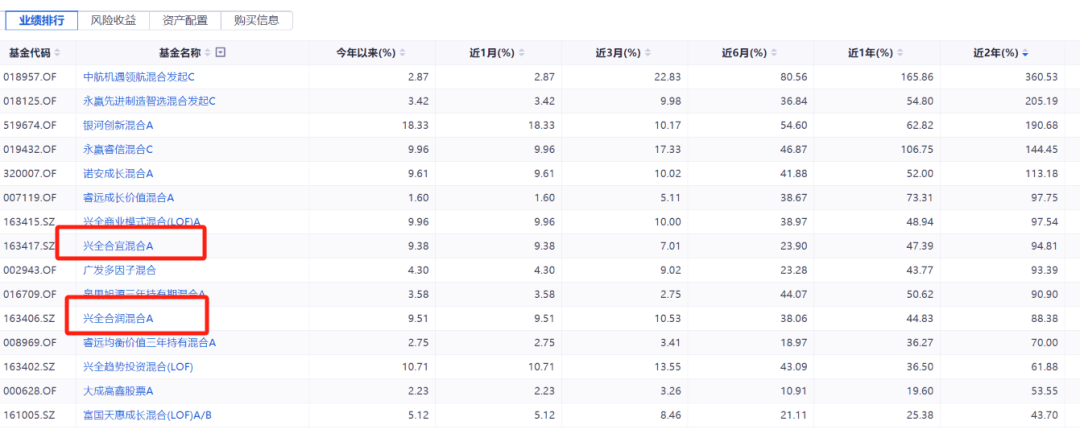This screenshot has width=1080, height=438.
Task: Open fund link 中航机遇领航混合发起C
Action: (139, 77)
